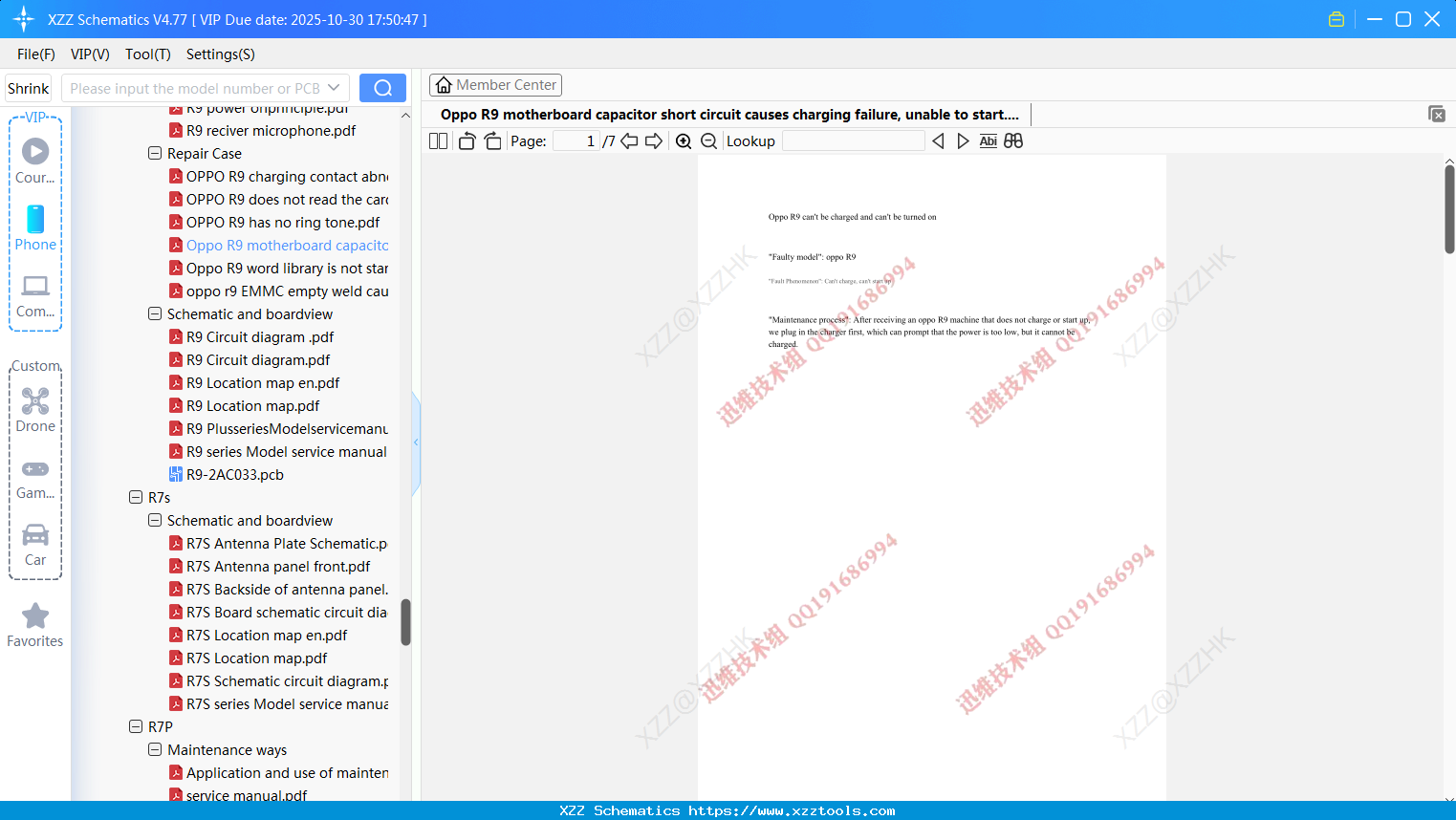Go to the next page arrow
Image resolution: width=1456 pixels, height=820 pixels.
654,141
